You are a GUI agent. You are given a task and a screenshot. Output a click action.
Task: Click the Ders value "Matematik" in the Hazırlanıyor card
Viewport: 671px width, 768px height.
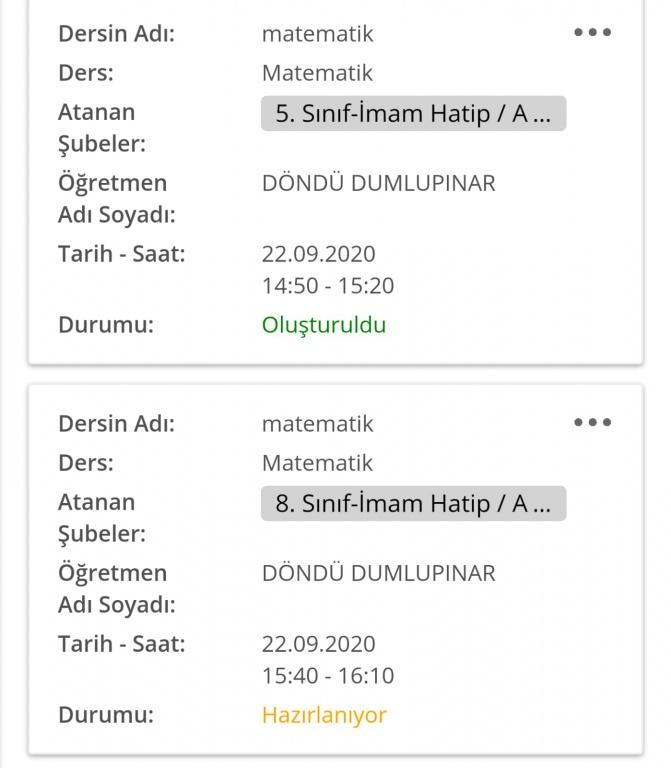(x=317, y=463)
